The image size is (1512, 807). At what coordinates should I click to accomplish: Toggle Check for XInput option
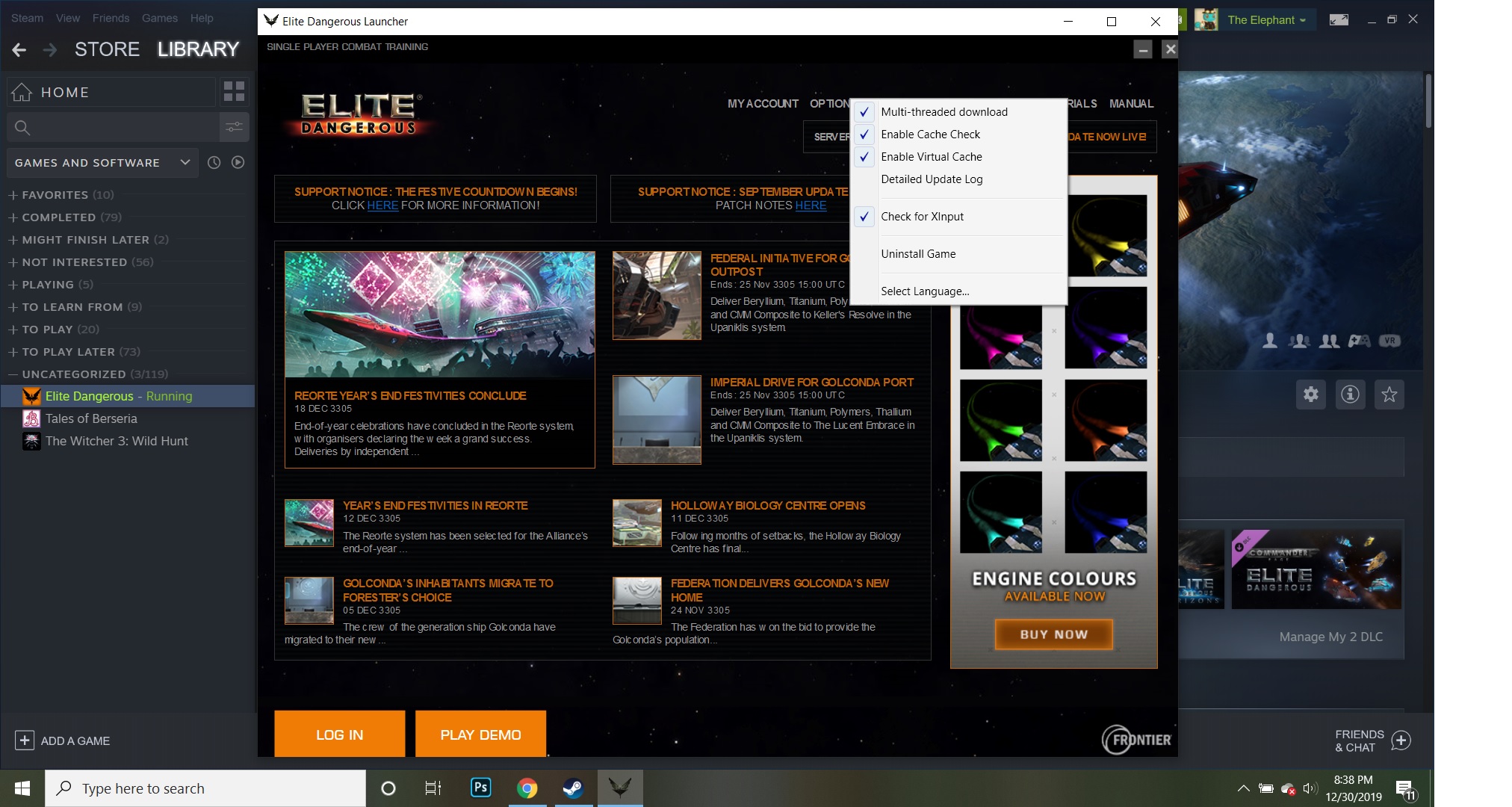958,217
